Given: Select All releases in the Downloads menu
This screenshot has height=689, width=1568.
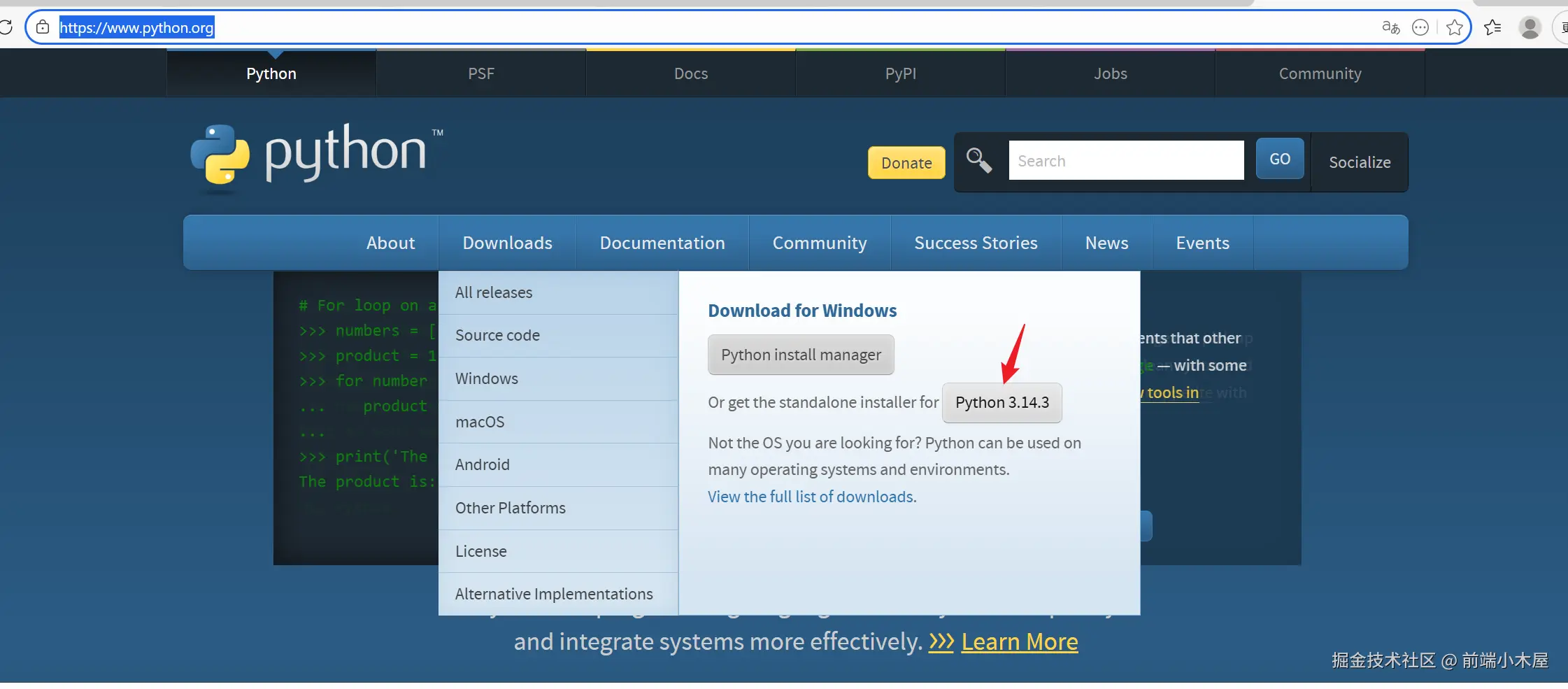Looking at the screenshot, I should point(558,292).
